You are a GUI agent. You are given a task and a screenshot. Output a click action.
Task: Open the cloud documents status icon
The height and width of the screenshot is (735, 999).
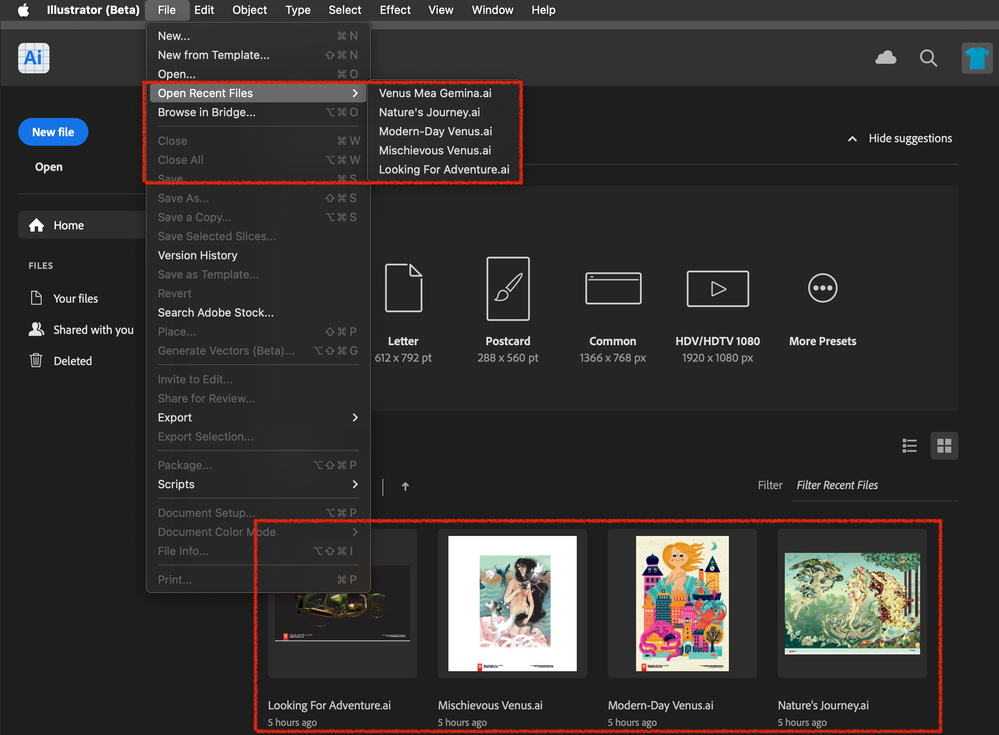[885, 58]
